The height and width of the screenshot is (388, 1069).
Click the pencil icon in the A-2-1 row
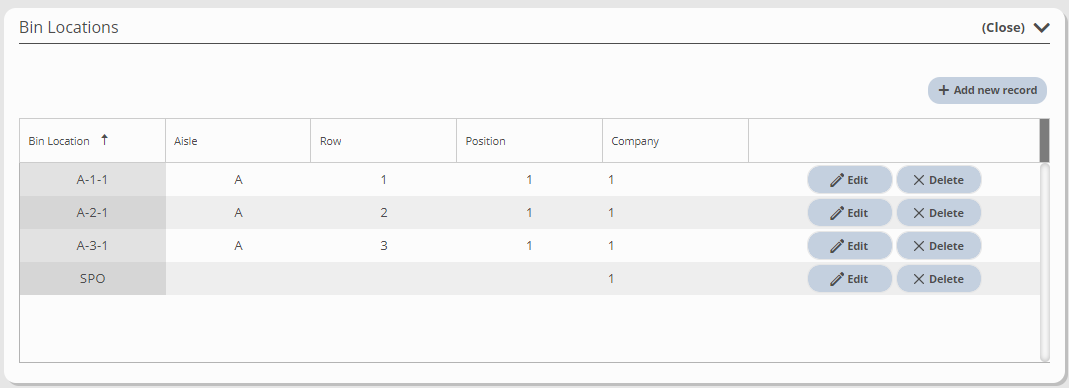tap(837, 213)
